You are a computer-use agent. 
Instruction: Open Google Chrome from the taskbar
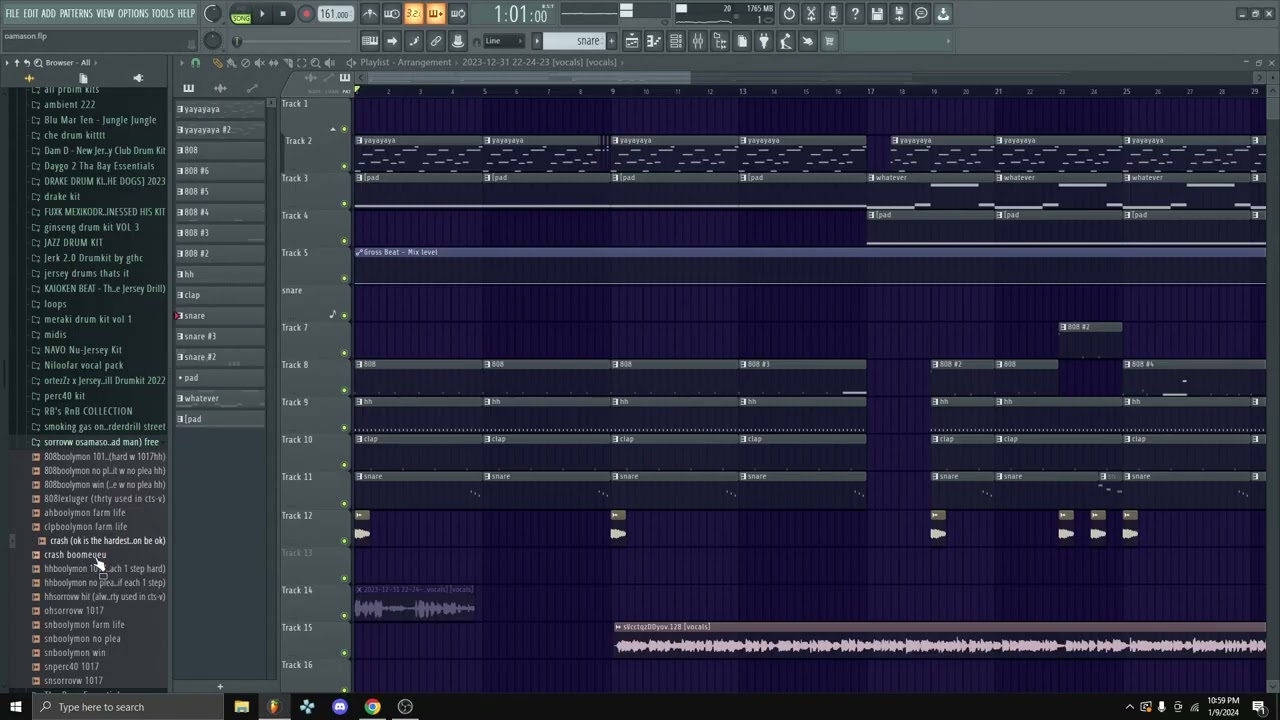pyautogui.click(x=372, y=707)
